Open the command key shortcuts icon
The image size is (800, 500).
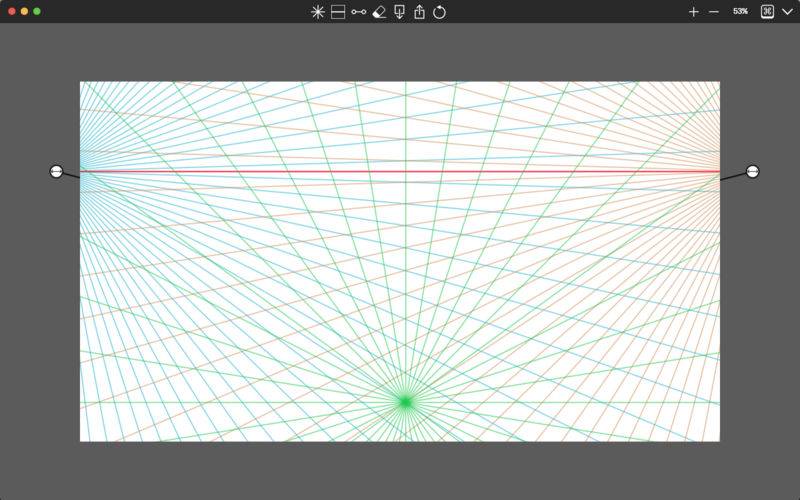pos(767,12)
